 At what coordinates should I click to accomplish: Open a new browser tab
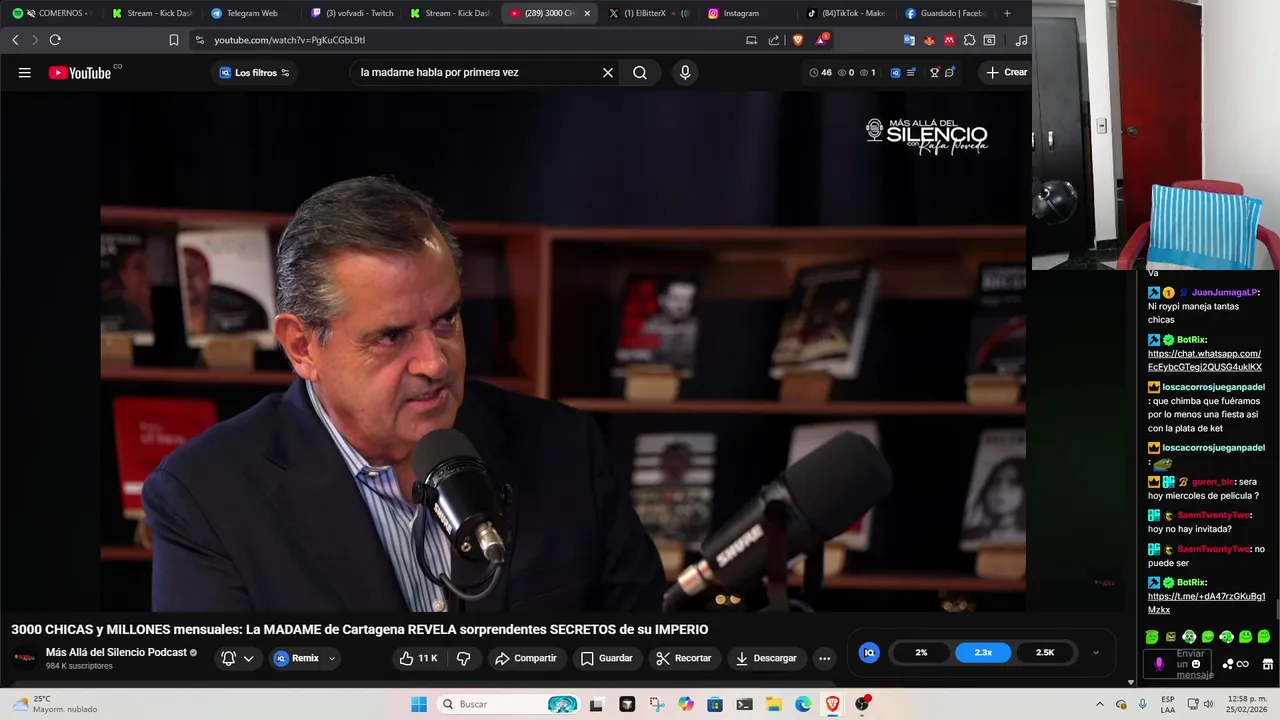tap(1007, 13)
